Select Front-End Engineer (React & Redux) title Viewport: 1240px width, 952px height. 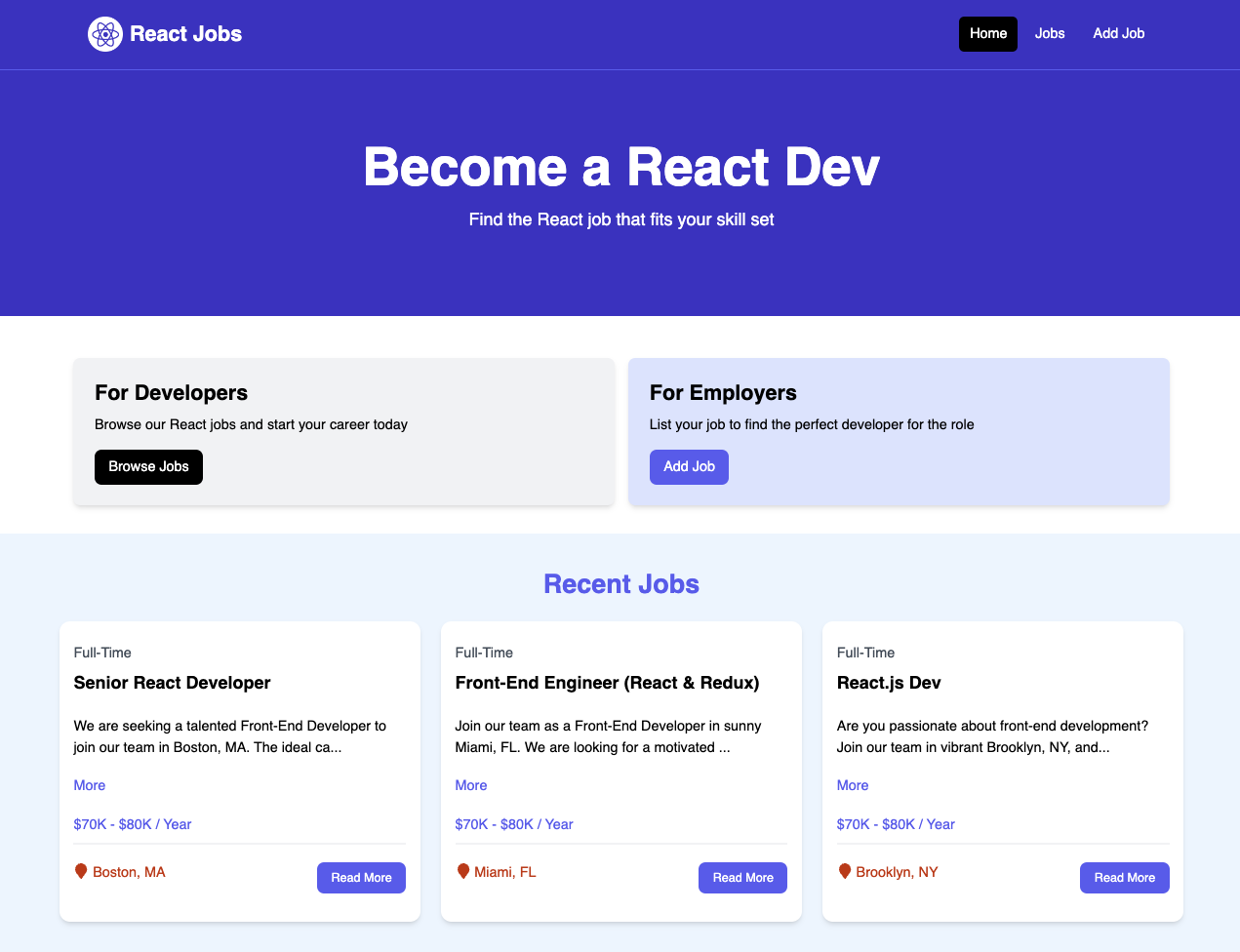(607, 683)
